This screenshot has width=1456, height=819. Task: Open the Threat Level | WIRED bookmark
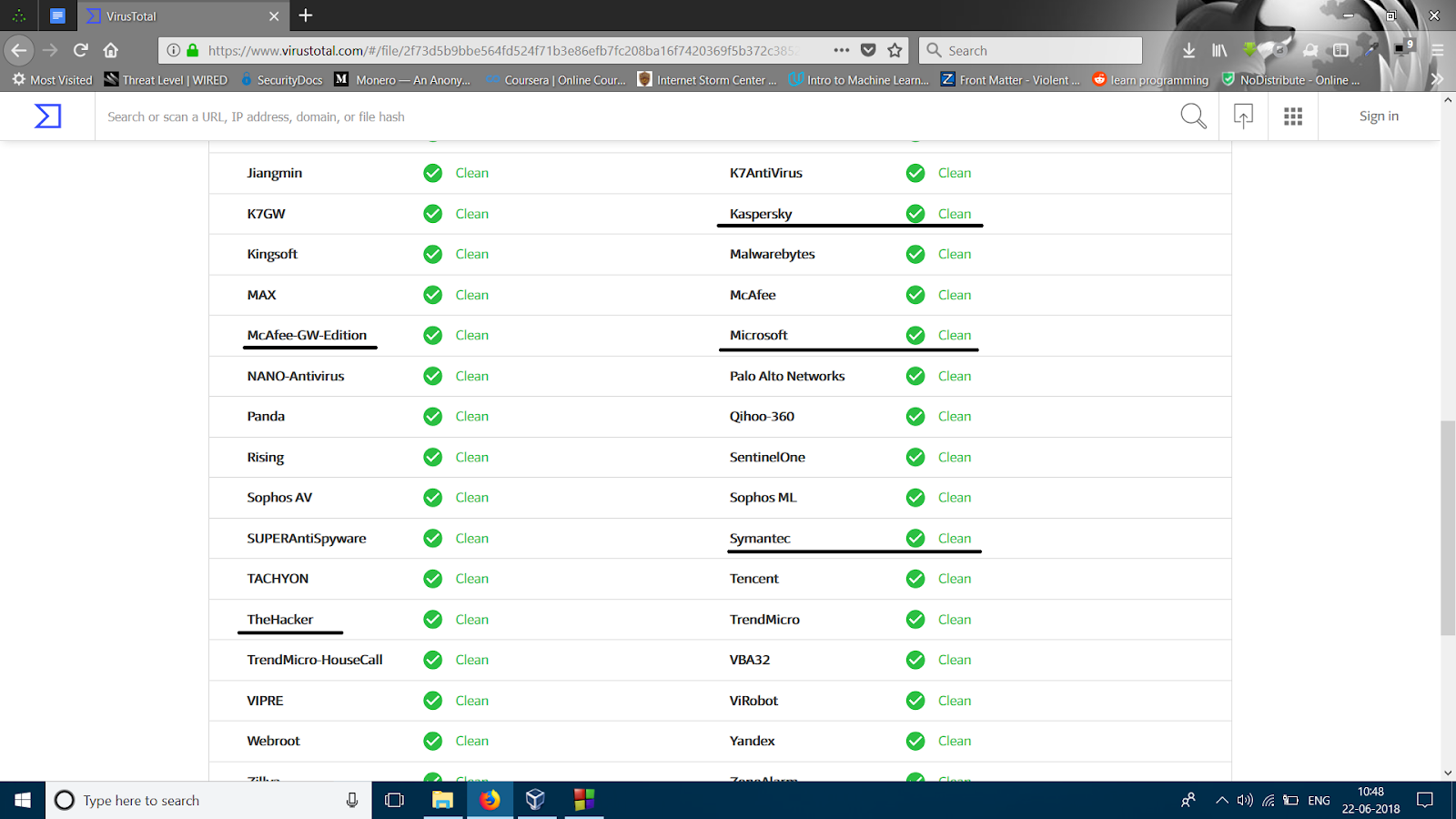166,80
